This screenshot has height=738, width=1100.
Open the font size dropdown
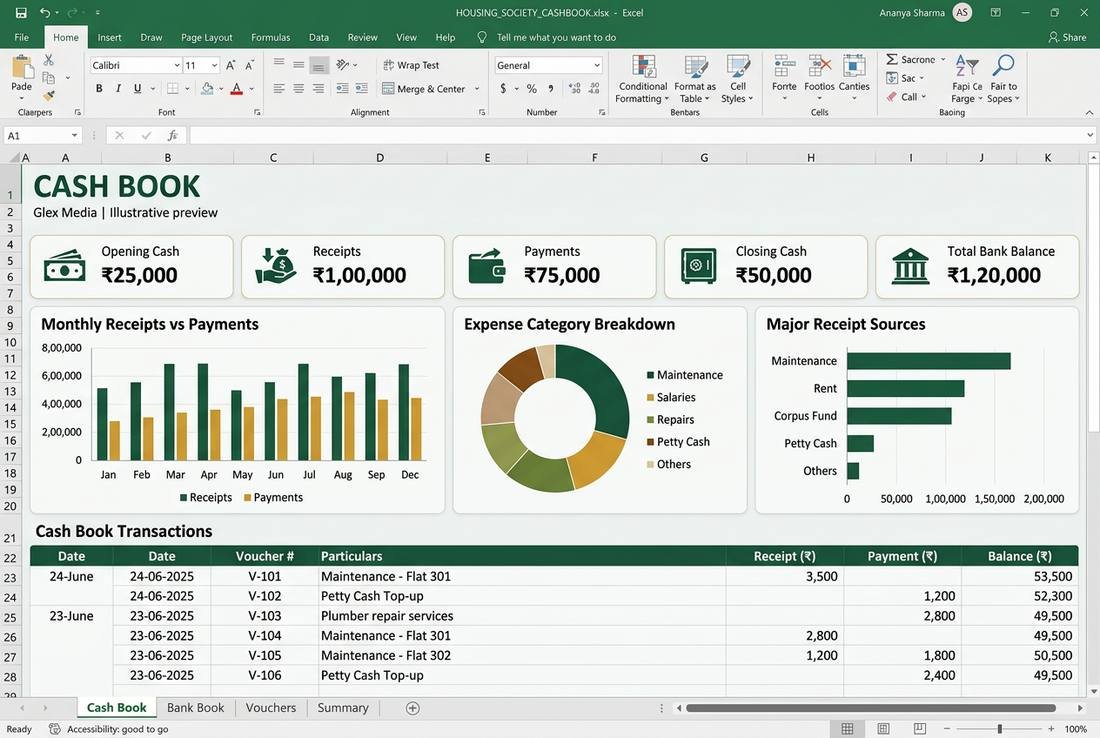(x=214, y=65)
